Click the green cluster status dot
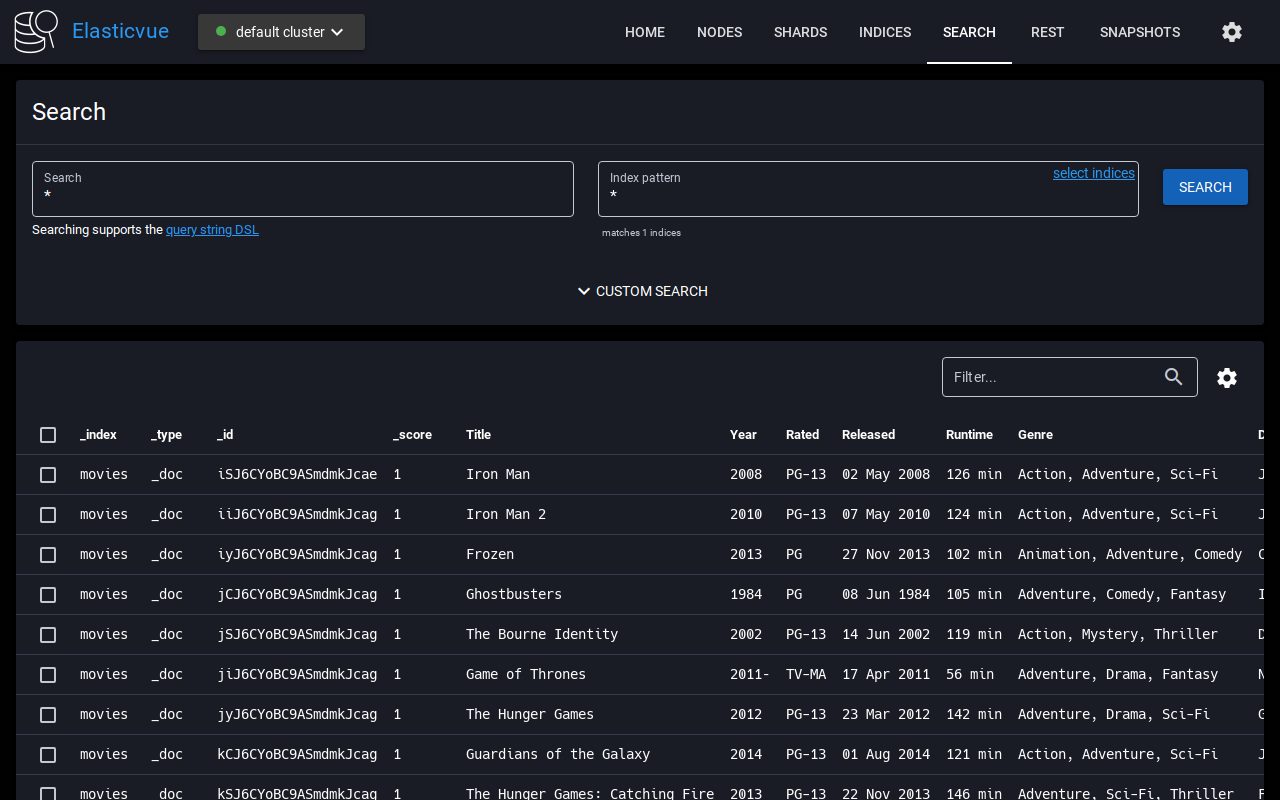The height and width of the screenshot is (800, 1280). (x=221, y=32)
